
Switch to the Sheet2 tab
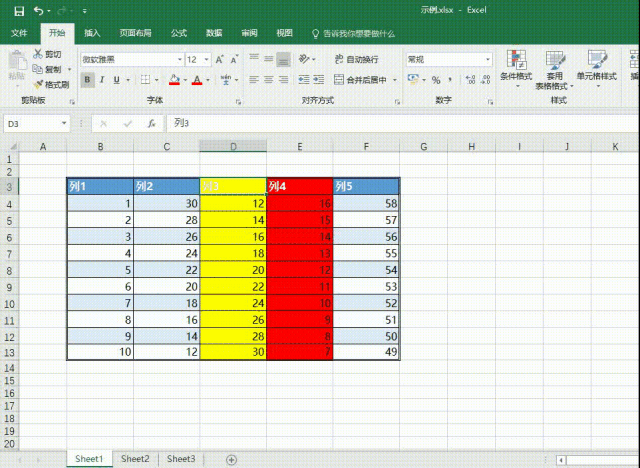(135, 459)
